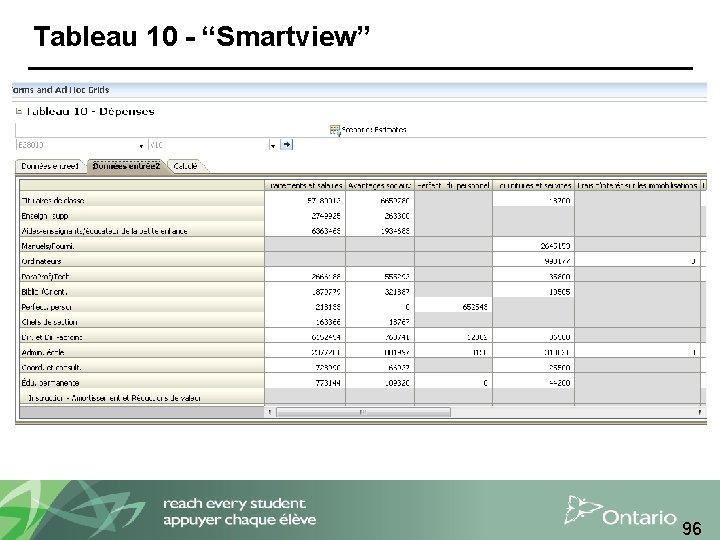Screen dimensions: 720x540
Task: Select the Titulaires de classe row label
Action: coord(142,200)
